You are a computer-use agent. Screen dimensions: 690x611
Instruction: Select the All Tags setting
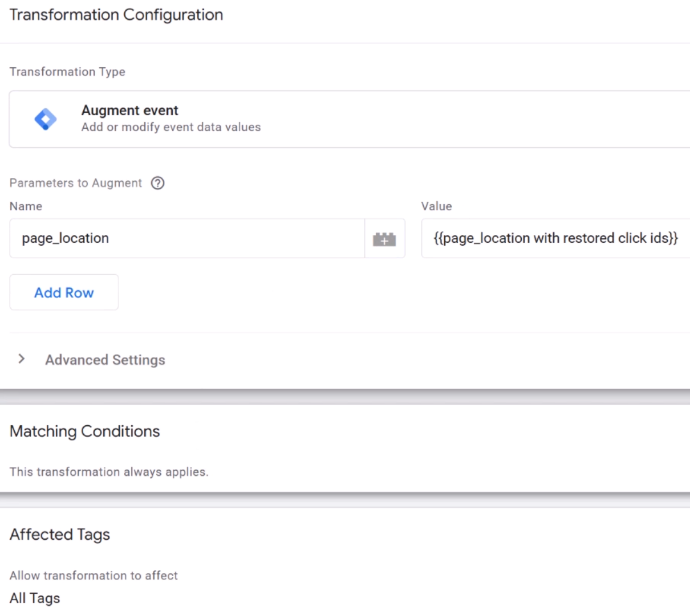(x=35, y=598)
